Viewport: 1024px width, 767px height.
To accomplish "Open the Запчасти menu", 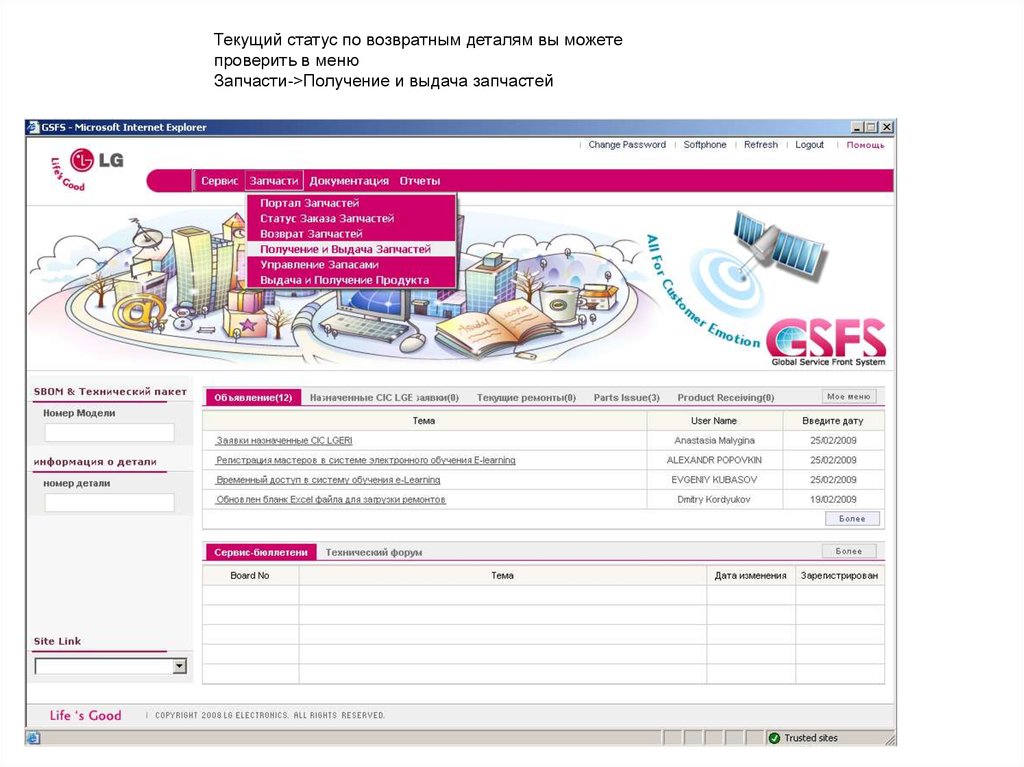I will 274,181.
